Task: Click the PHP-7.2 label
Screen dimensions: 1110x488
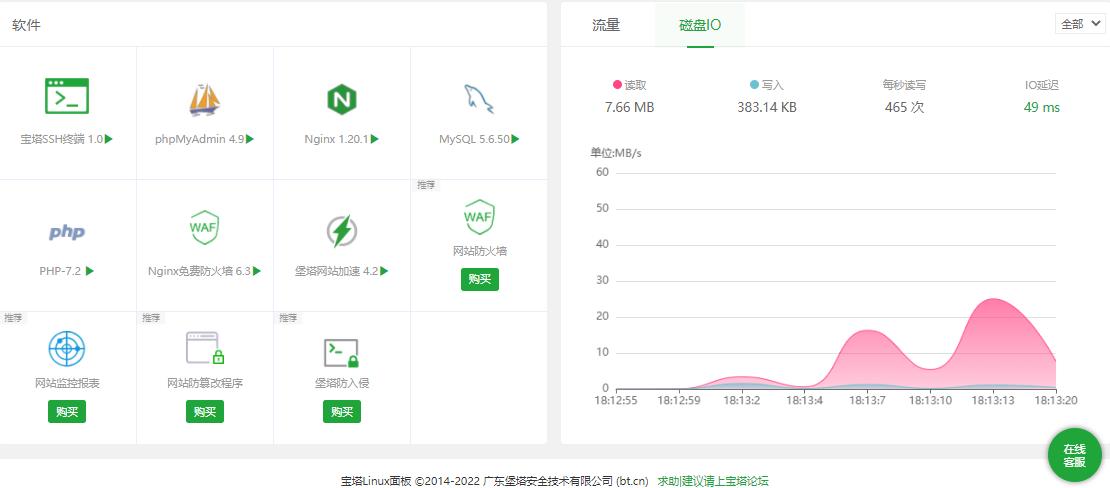Action: (61, 271)
